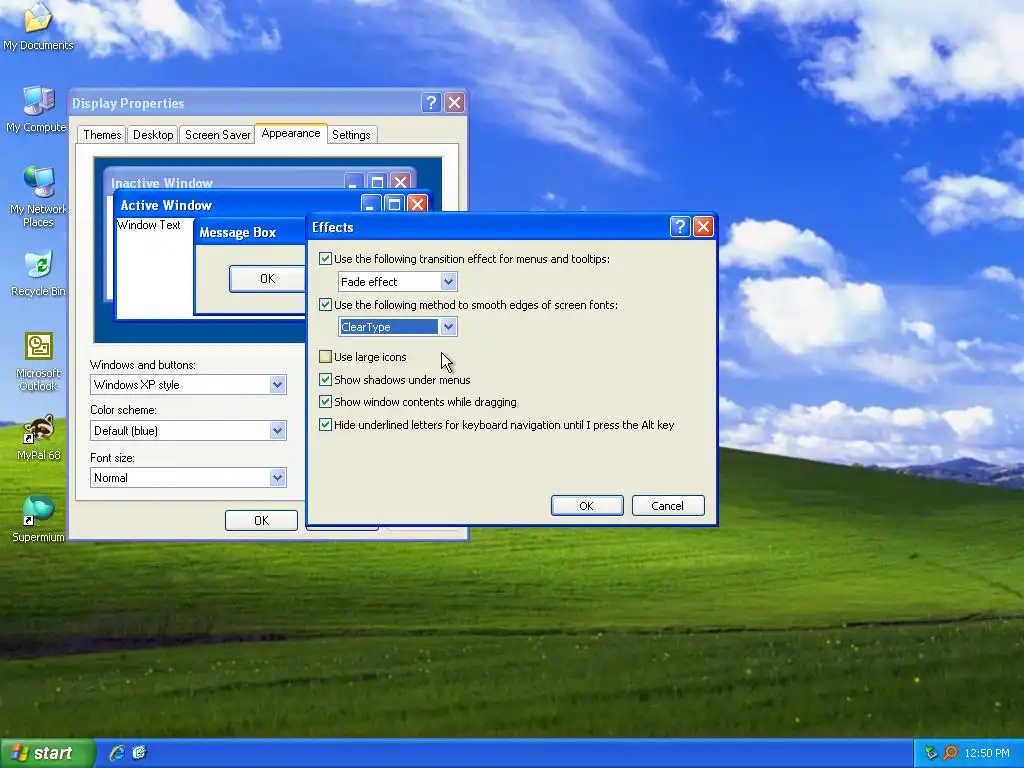Click Effects dialog help question mark
The image size is (1024, 768).
[x=680, y=227]
